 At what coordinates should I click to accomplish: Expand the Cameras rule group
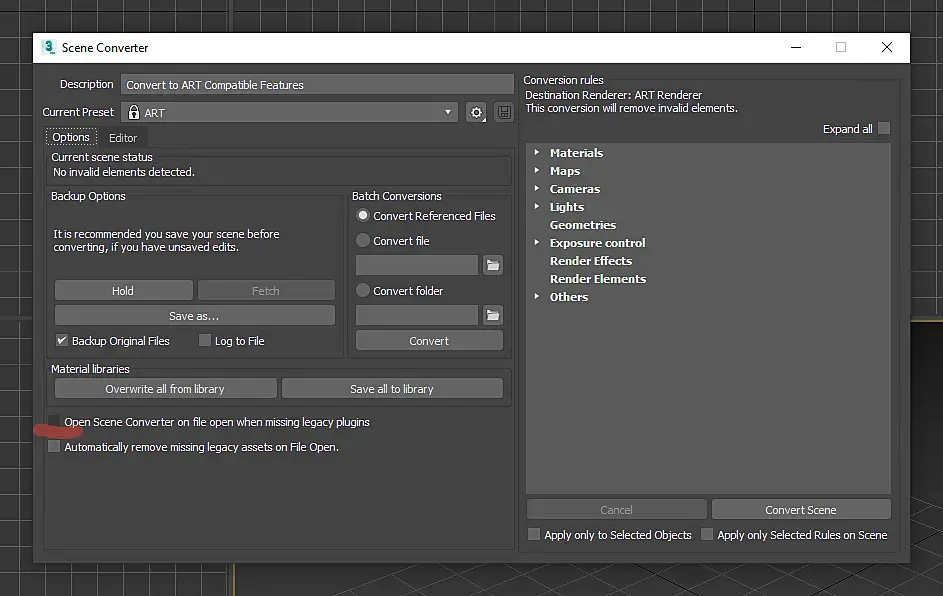[536, 188]
